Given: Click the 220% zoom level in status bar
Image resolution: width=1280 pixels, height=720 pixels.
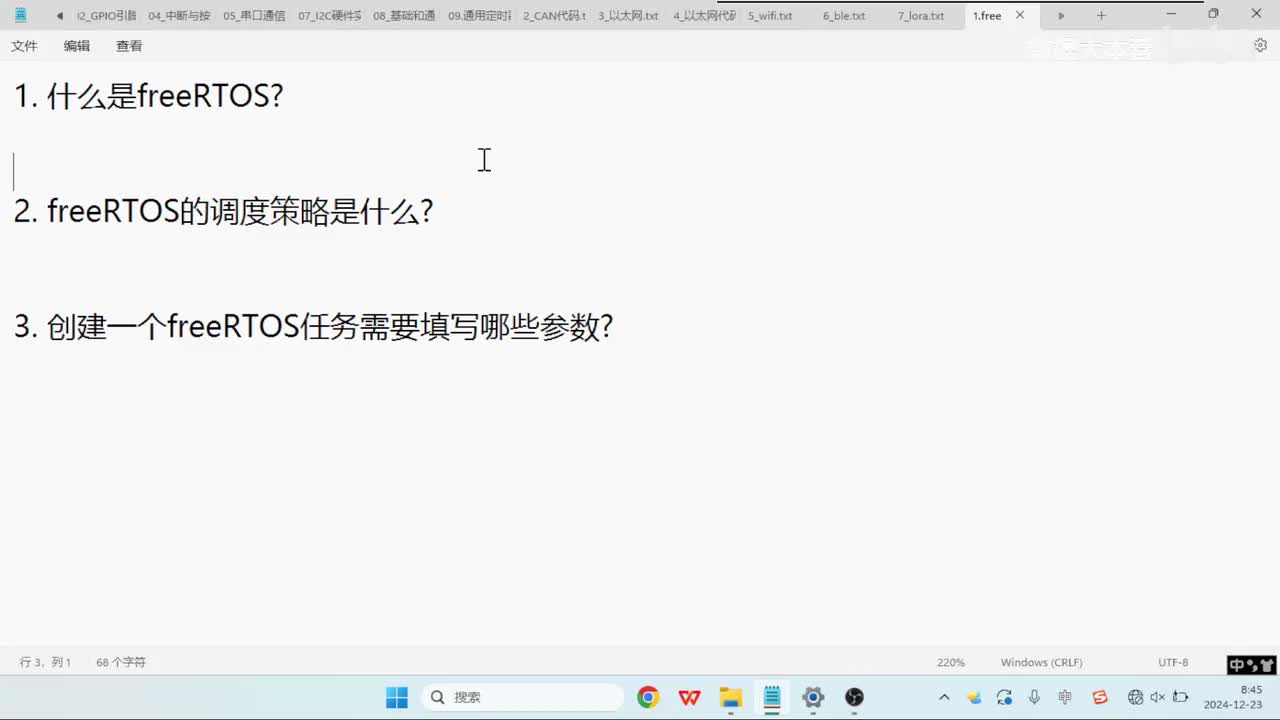Looking at the screenshot, I should (951, 662).
